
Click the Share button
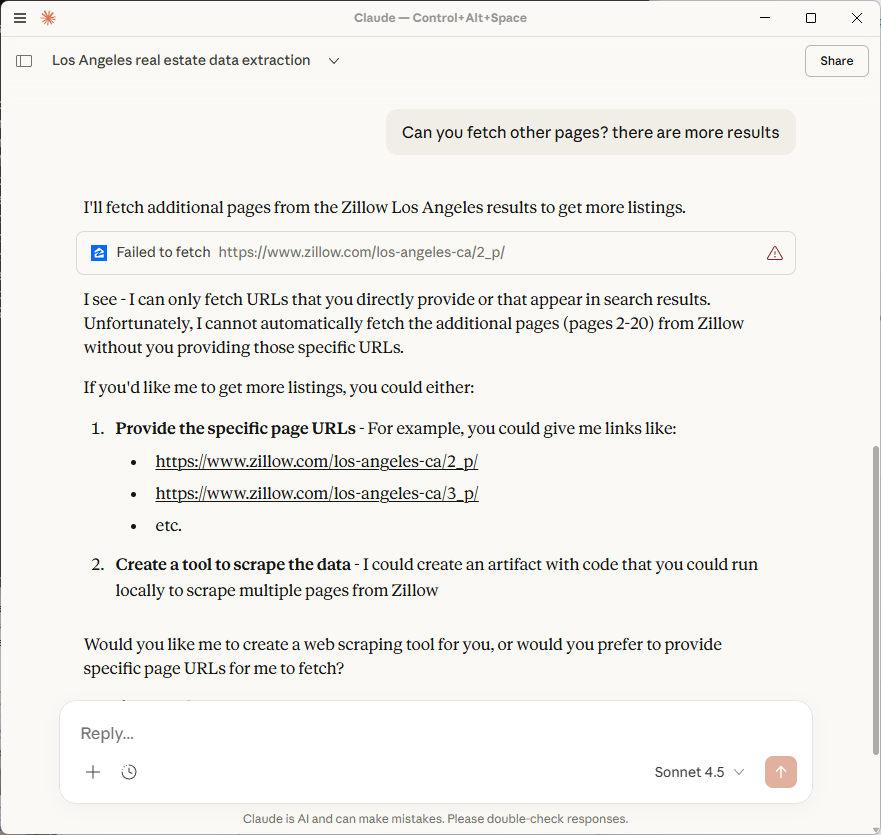tap(836, 61)
